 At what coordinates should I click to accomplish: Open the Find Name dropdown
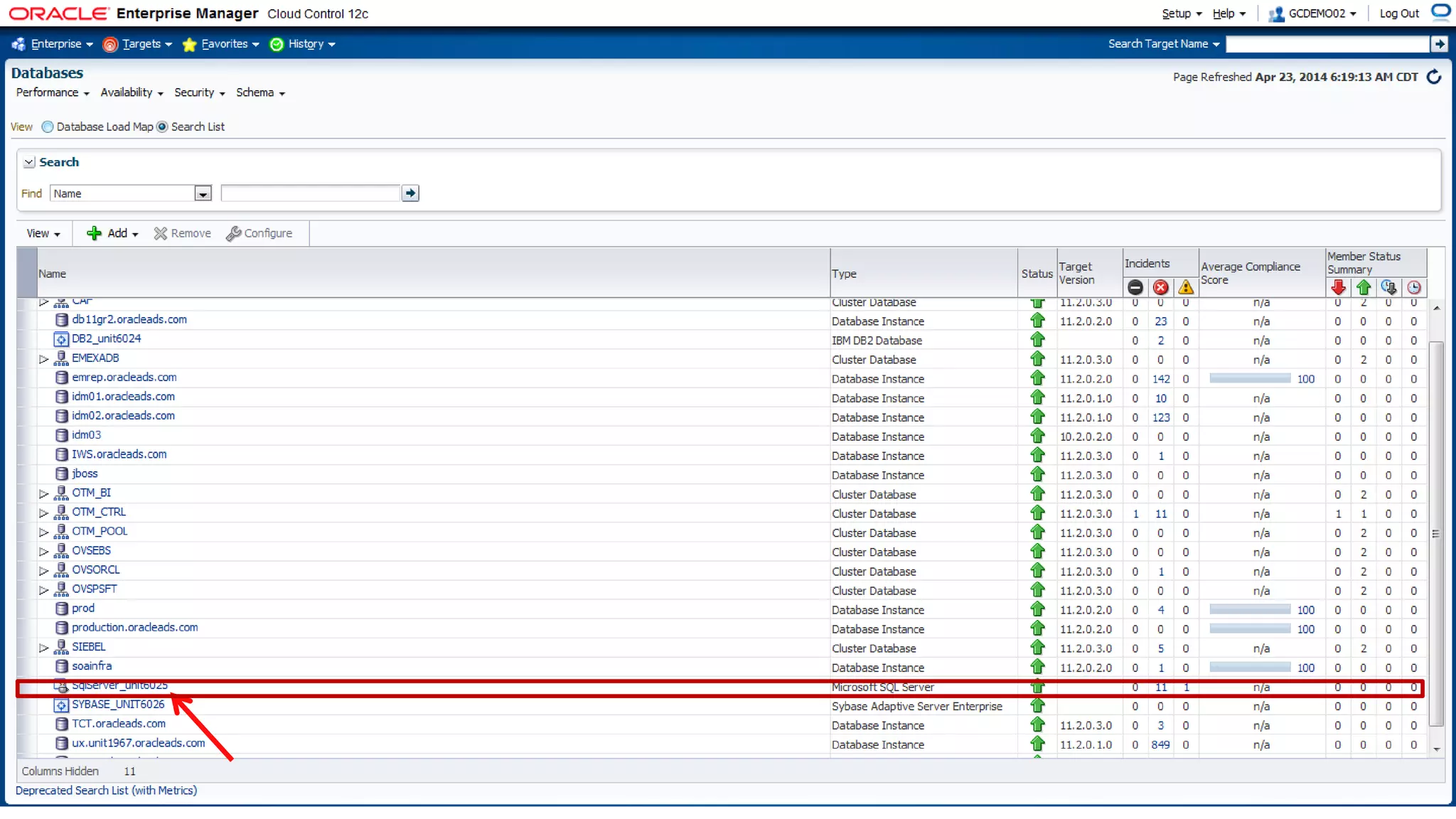[x=203, y=193]
